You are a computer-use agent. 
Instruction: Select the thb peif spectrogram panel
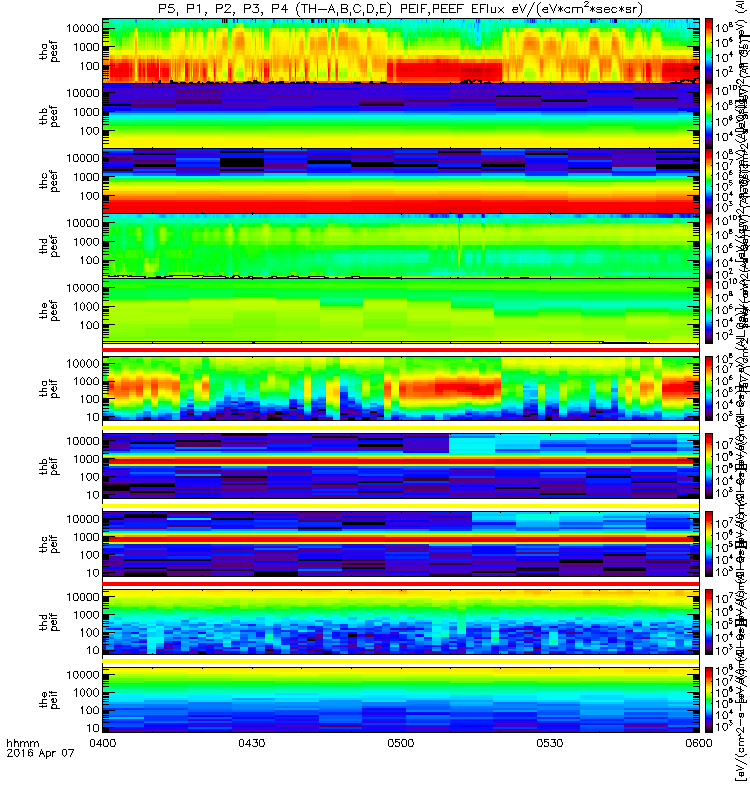point(401,466)
